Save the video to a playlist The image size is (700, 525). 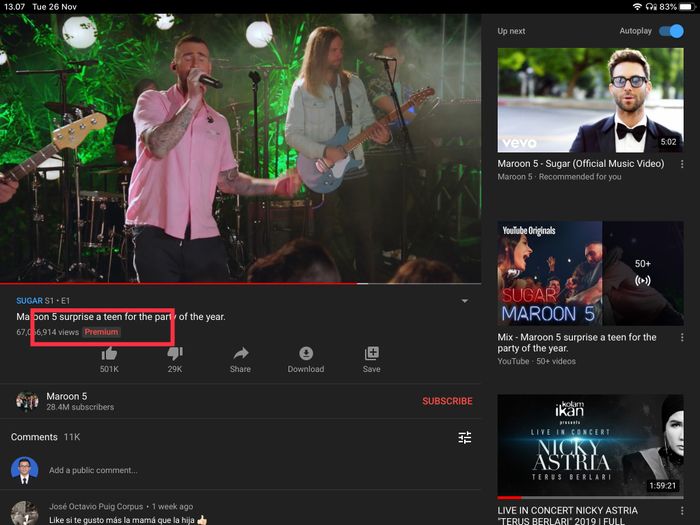tap(371, 354)
